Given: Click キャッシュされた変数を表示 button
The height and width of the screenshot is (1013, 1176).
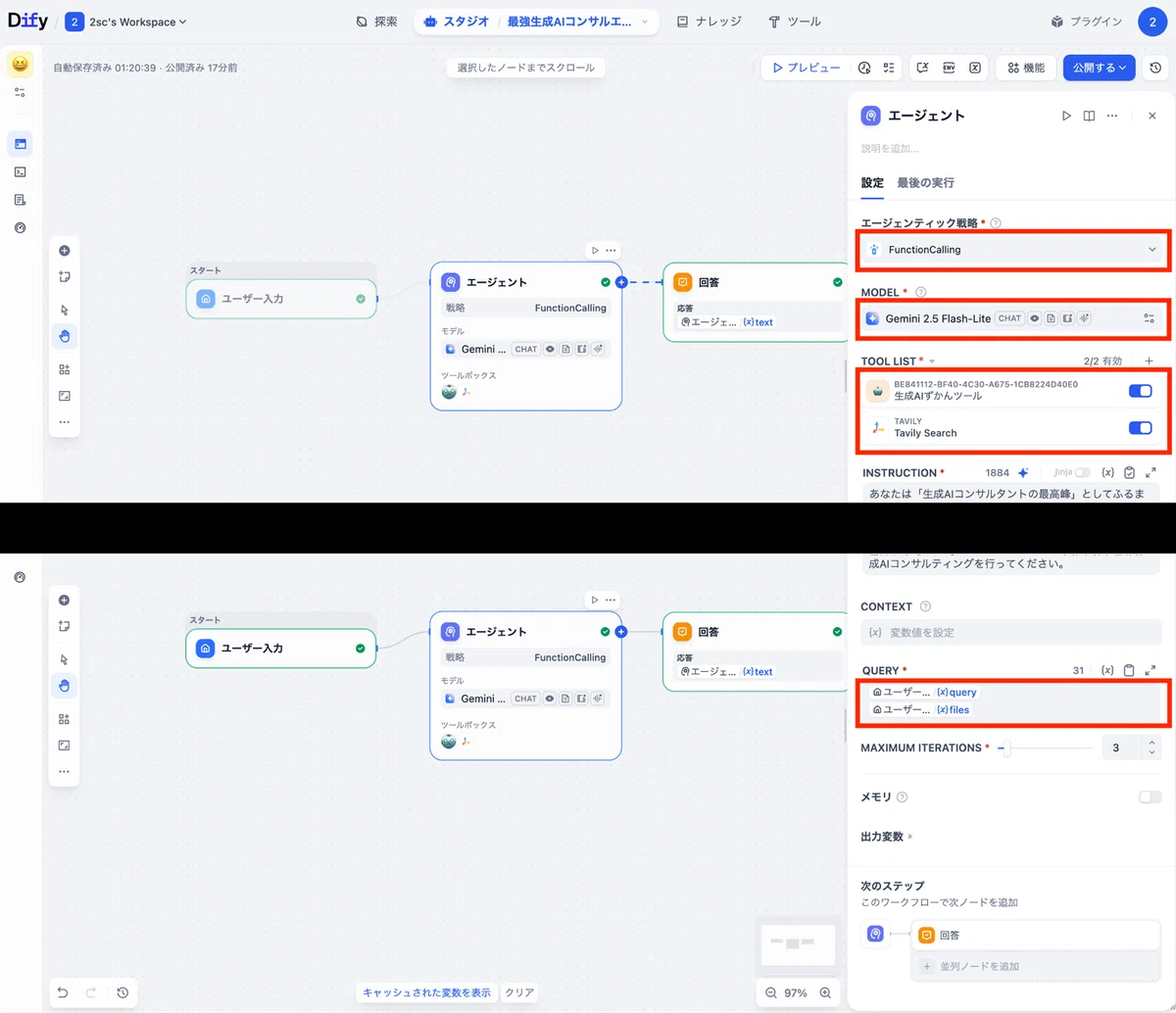Looking at the screenshot, I should click(x=426, y=992).
